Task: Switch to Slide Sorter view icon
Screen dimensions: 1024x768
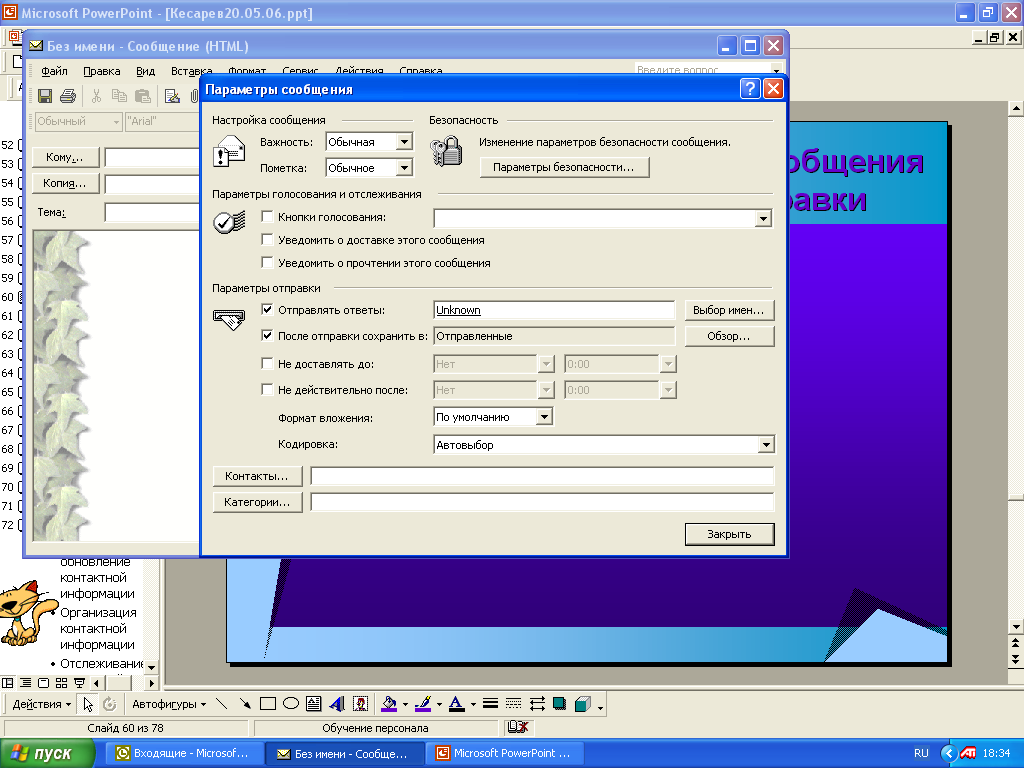Action: 61,683
